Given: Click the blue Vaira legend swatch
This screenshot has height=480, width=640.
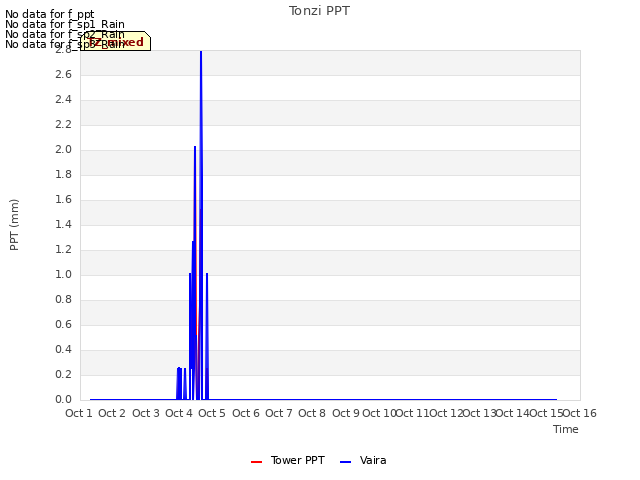Looking at the screenshot, I should 345,462.
